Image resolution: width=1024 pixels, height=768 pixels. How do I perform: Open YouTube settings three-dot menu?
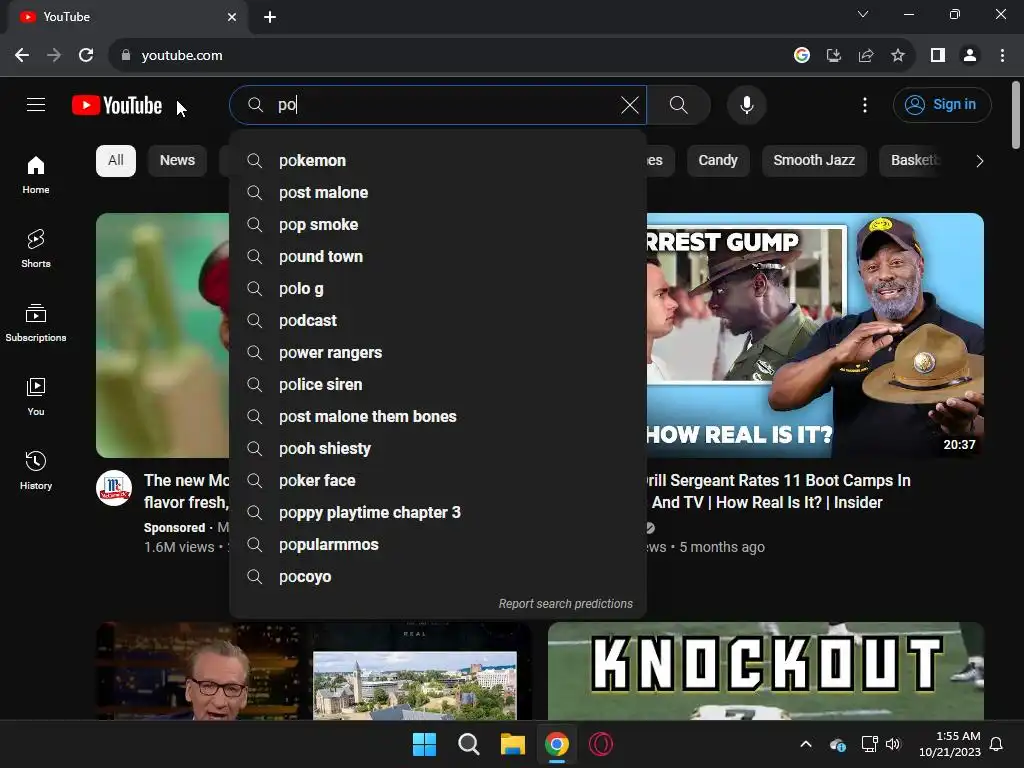[x=865, y=105]
